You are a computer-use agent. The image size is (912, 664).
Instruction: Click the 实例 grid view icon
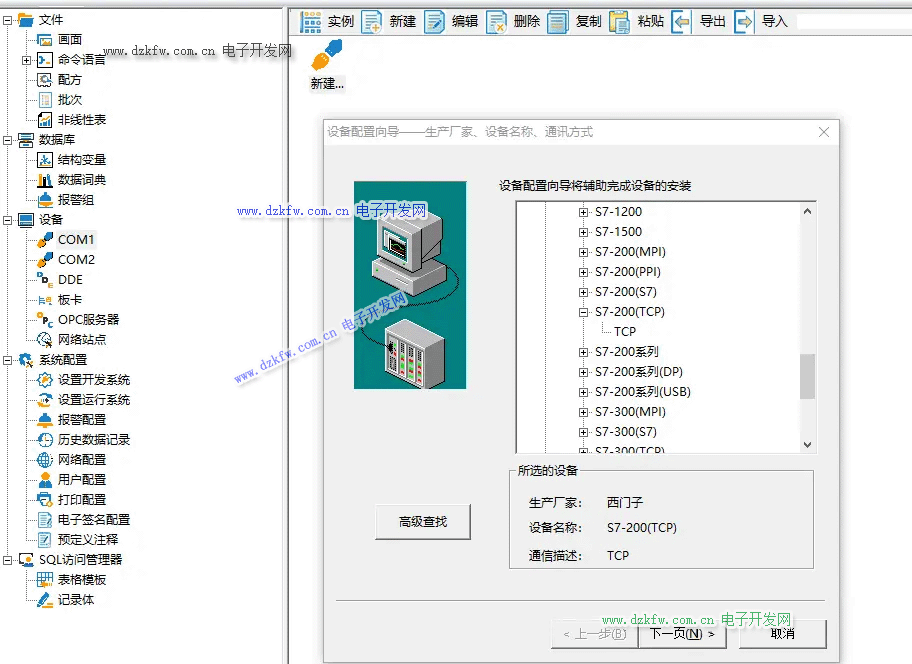(x=311, y=21)
